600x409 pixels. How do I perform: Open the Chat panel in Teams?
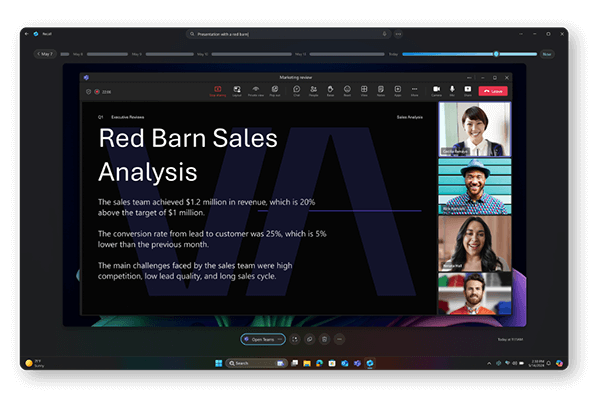click(x=297, y=90)
